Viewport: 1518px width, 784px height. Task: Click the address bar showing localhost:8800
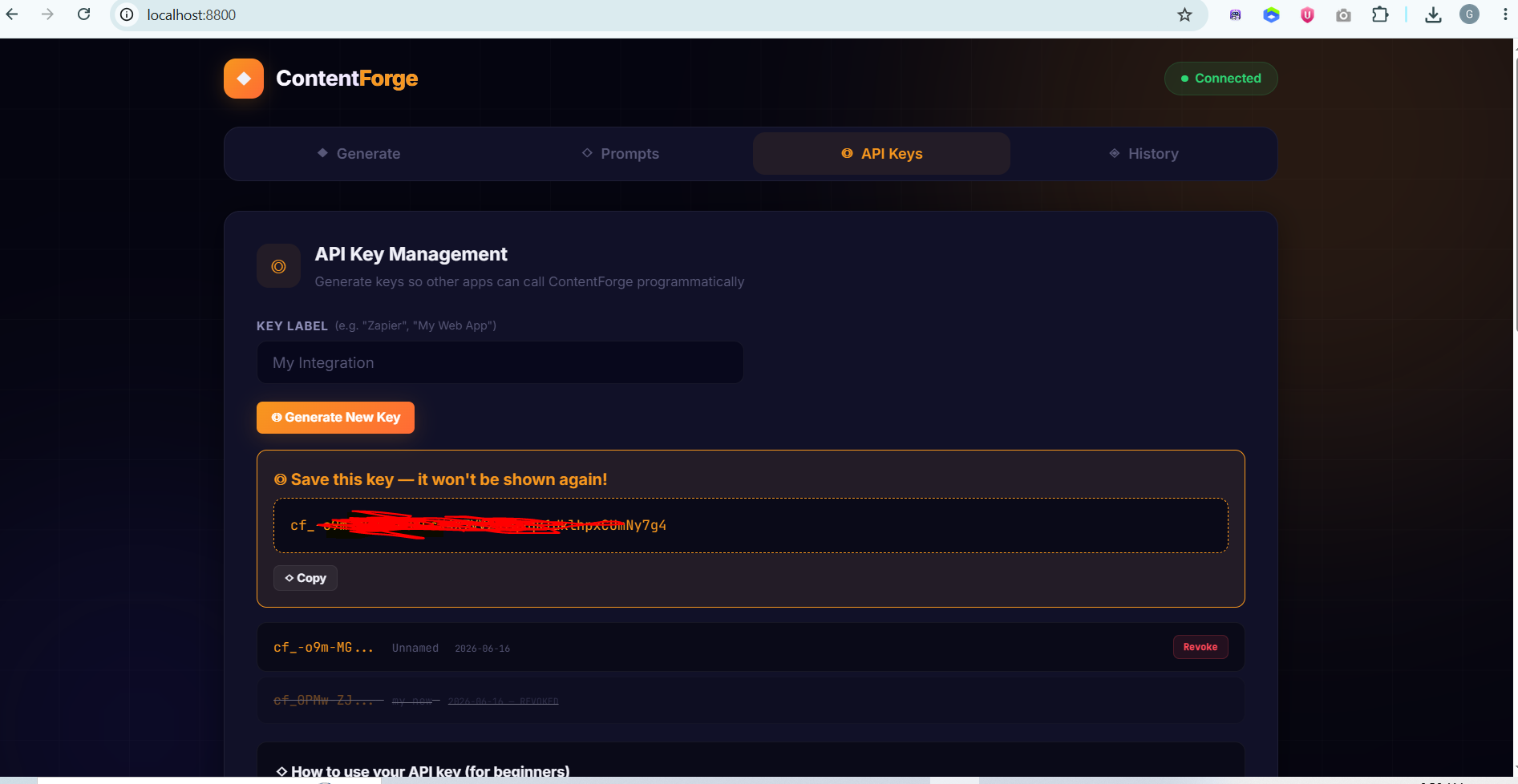tap(658, 14)
